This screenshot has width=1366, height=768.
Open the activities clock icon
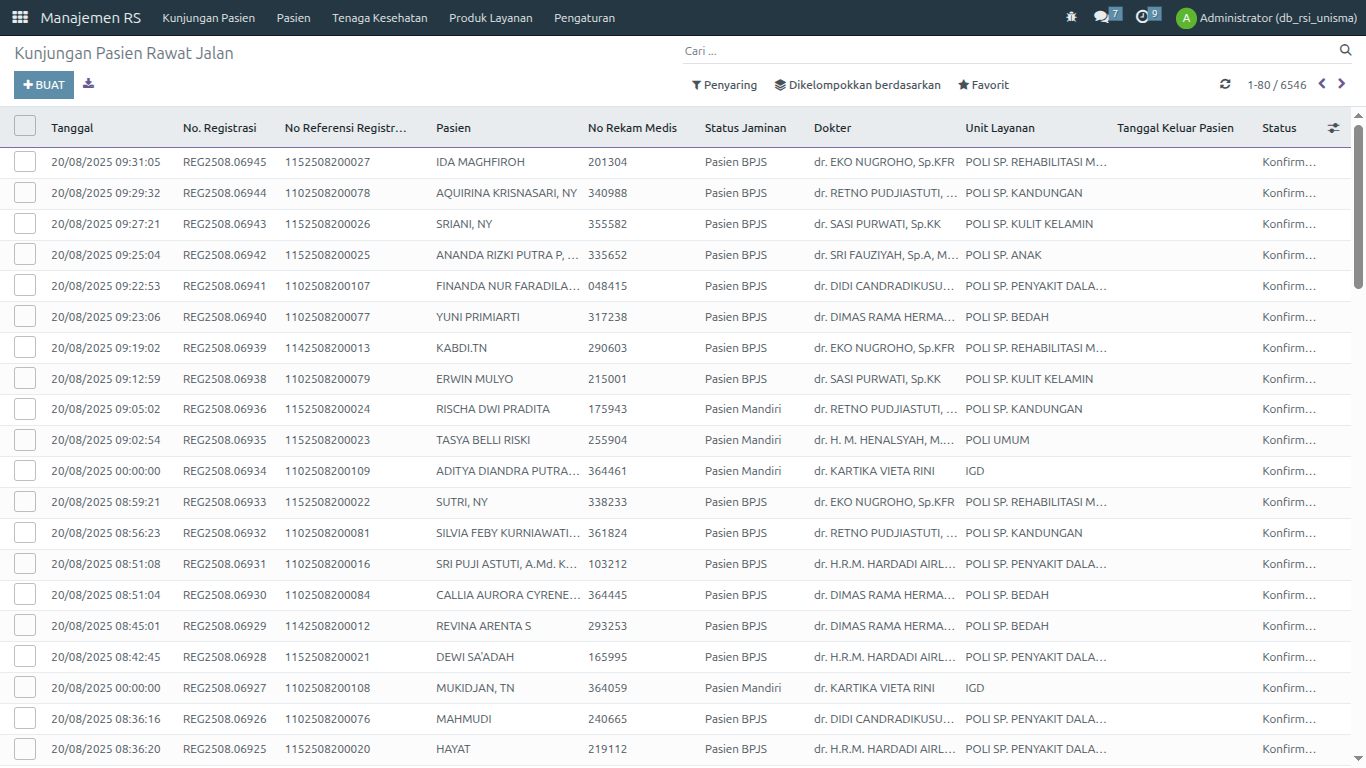point(1143,18)
